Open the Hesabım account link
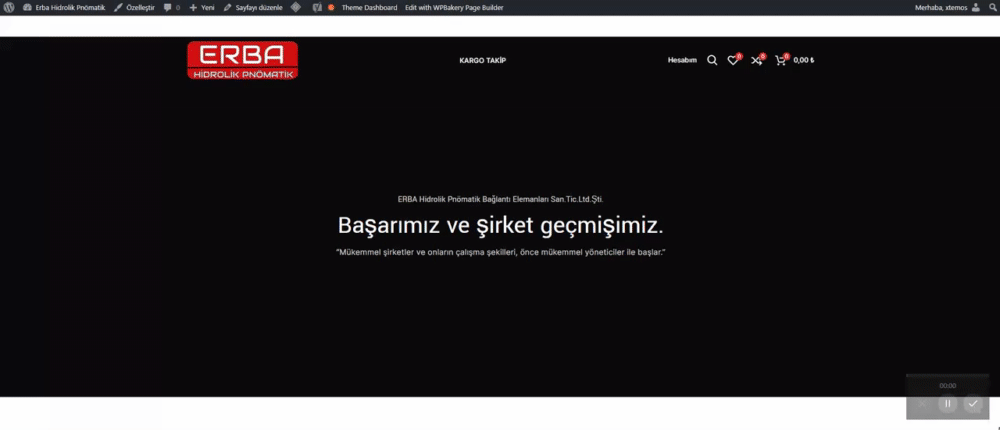 (682, 61)
